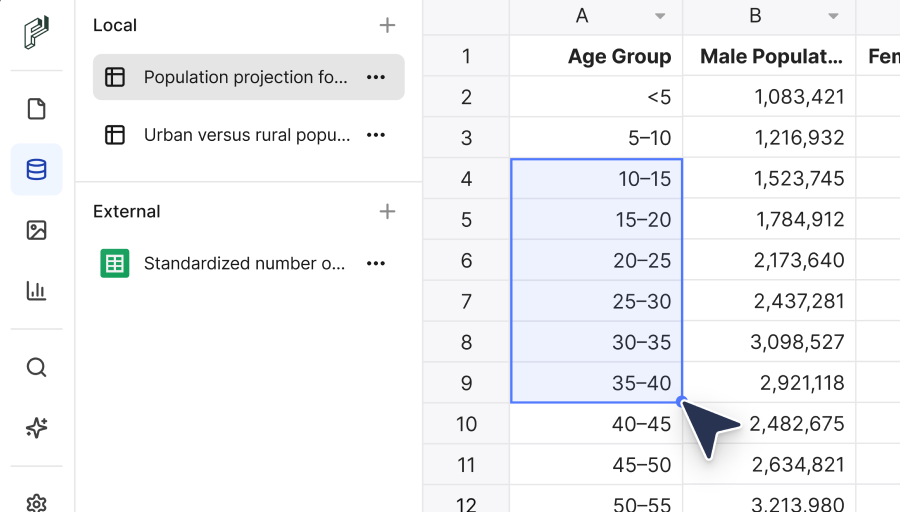Open options for Standardized number sheet
Screen dimensions: 900x512
pyautogui.click(x=376, y=264)
